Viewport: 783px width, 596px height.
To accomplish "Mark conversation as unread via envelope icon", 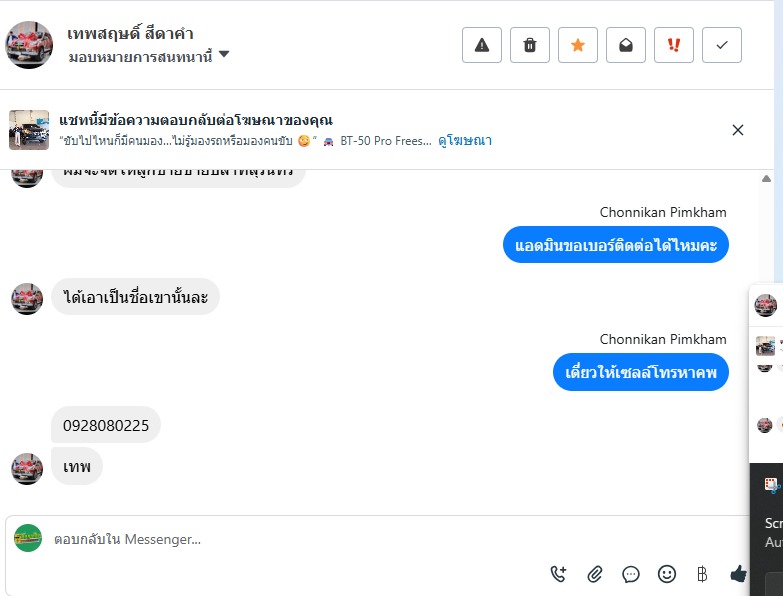I will click(626, 45).
